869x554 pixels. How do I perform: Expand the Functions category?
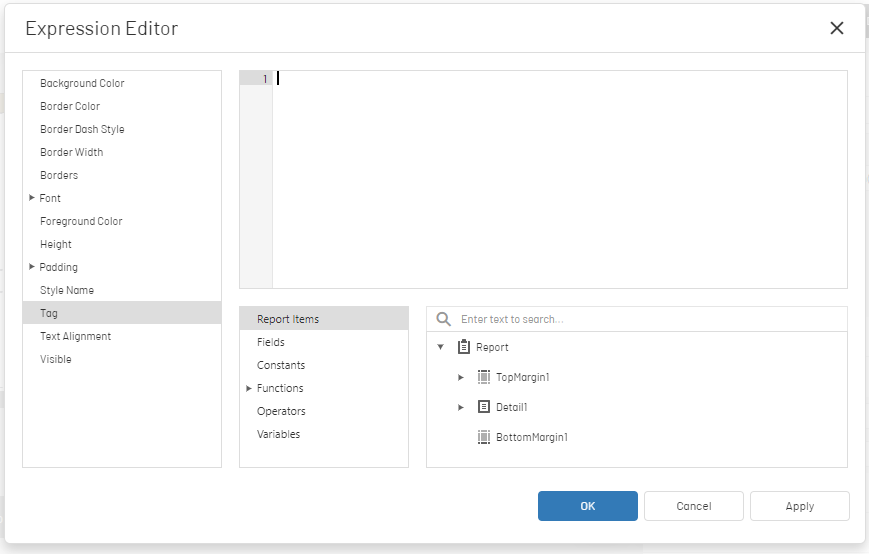pyautogui.click(x=249, y=388)
